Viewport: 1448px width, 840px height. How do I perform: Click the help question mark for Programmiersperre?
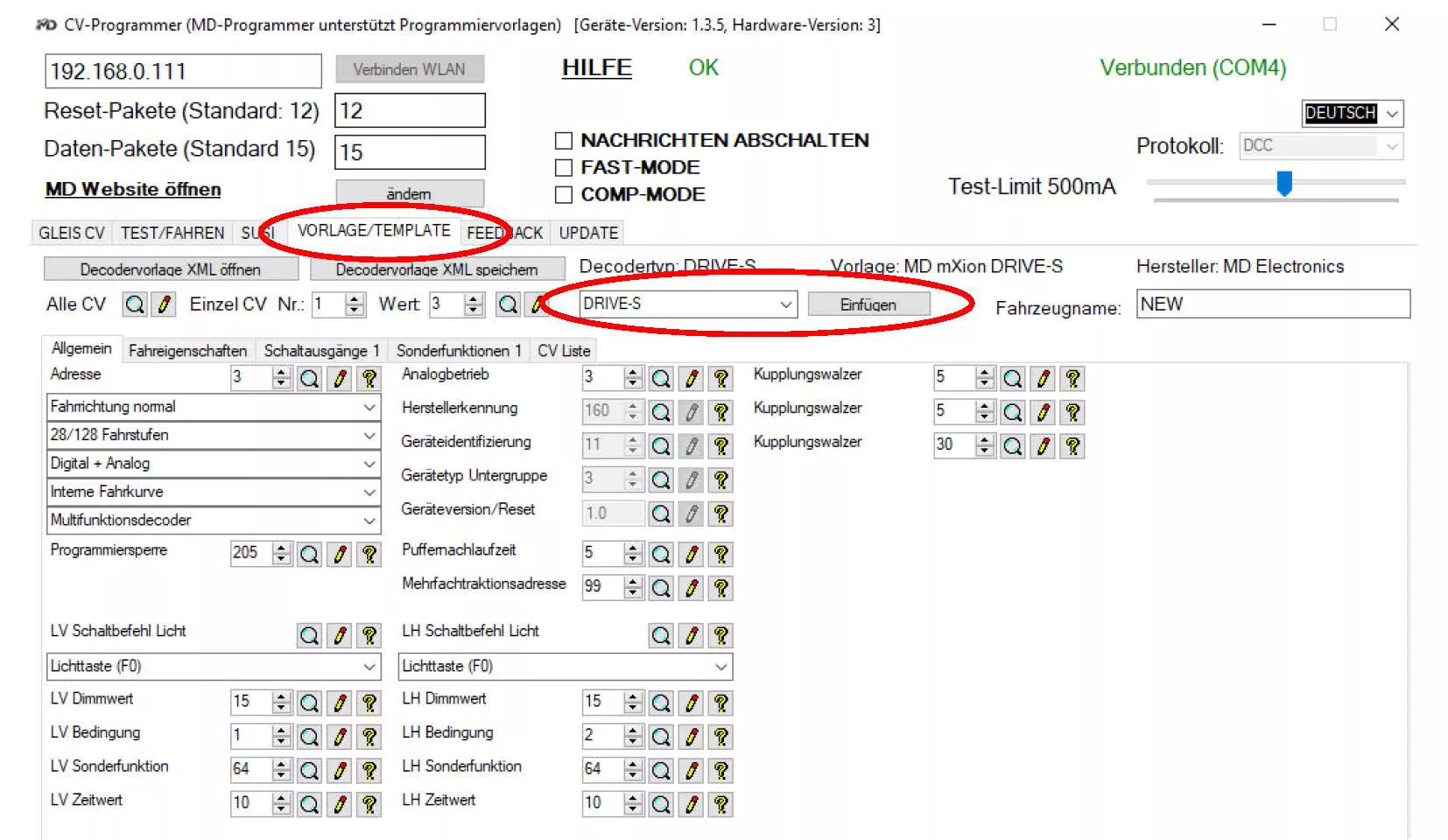(x=369, y=555)
